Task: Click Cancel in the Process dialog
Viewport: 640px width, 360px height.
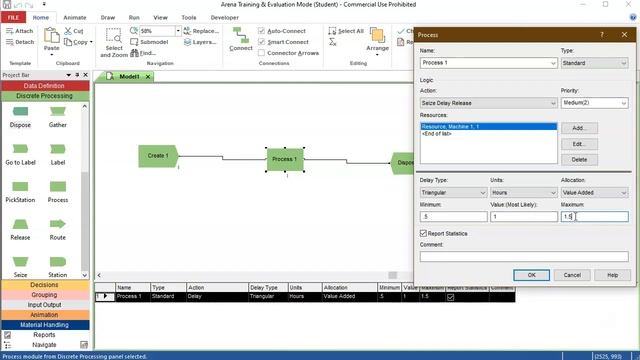Action: [572, 275]
